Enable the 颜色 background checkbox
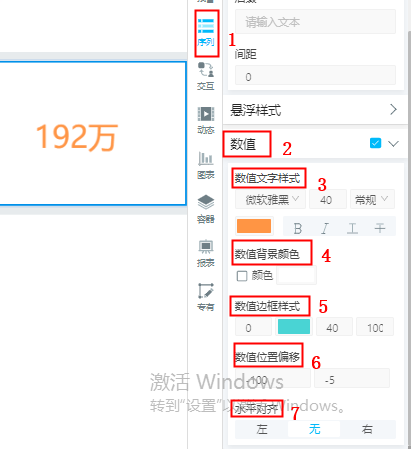 (242, 276)
